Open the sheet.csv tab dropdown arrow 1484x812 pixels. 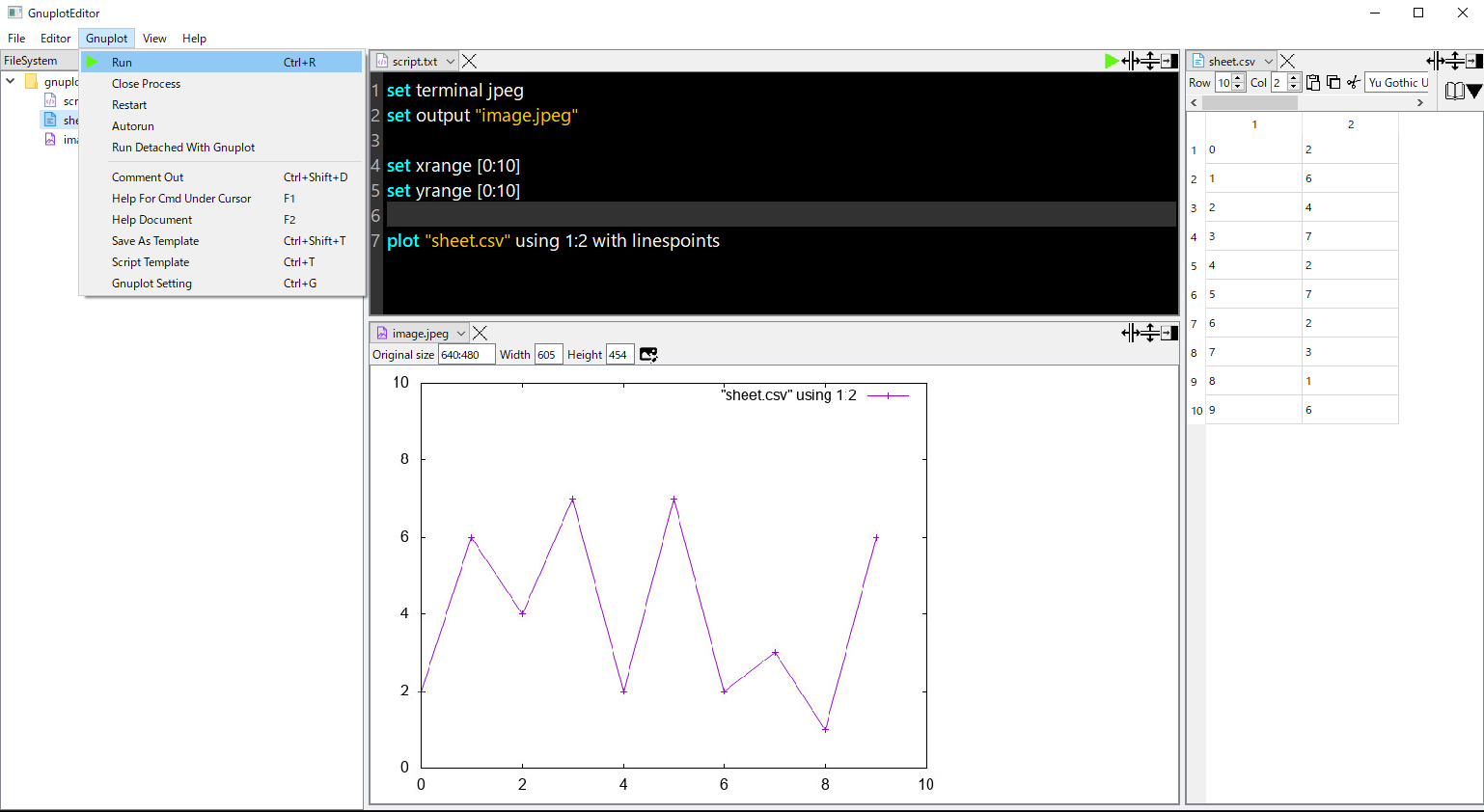(x=1269, y=61)
